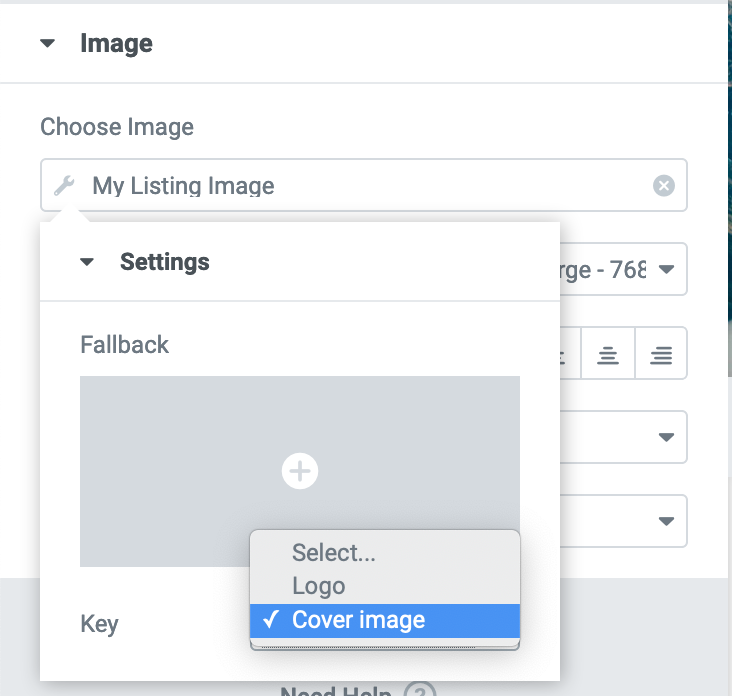Select right alignment icon

coord(661,353)
